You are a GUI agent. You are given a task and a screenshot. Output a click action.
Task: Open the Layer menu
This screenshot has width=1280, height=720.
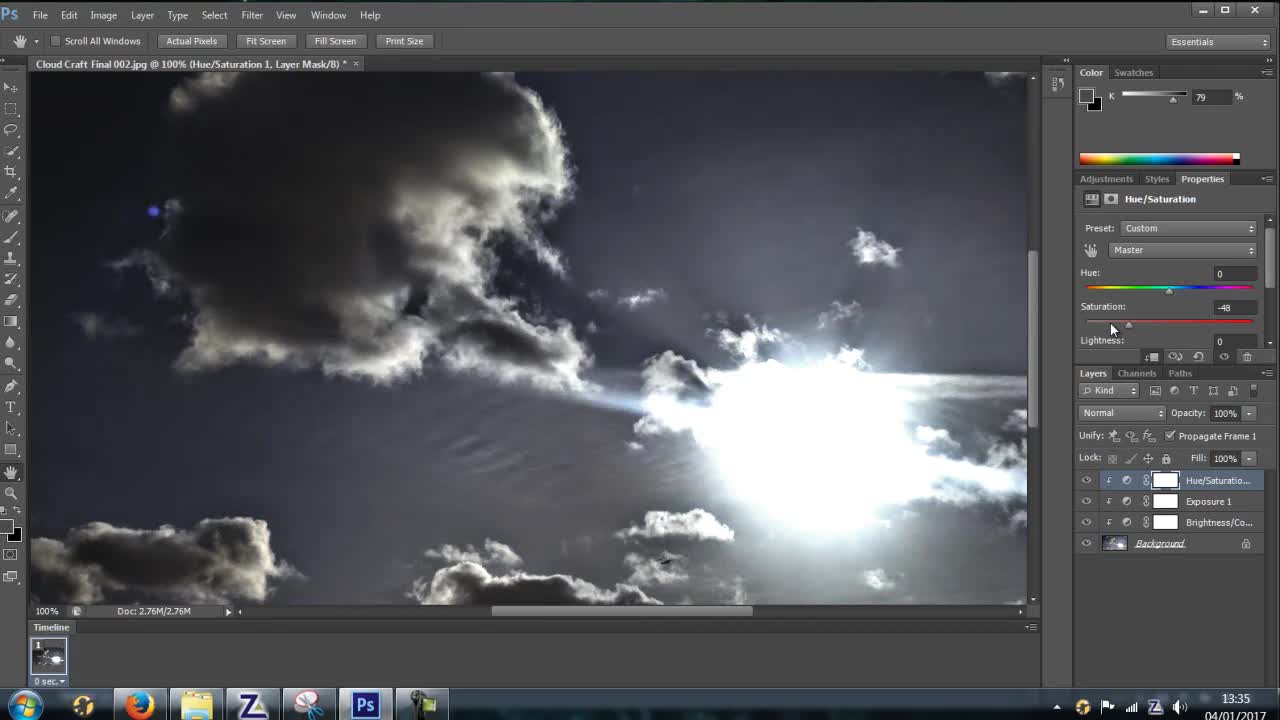coord(142,15)
